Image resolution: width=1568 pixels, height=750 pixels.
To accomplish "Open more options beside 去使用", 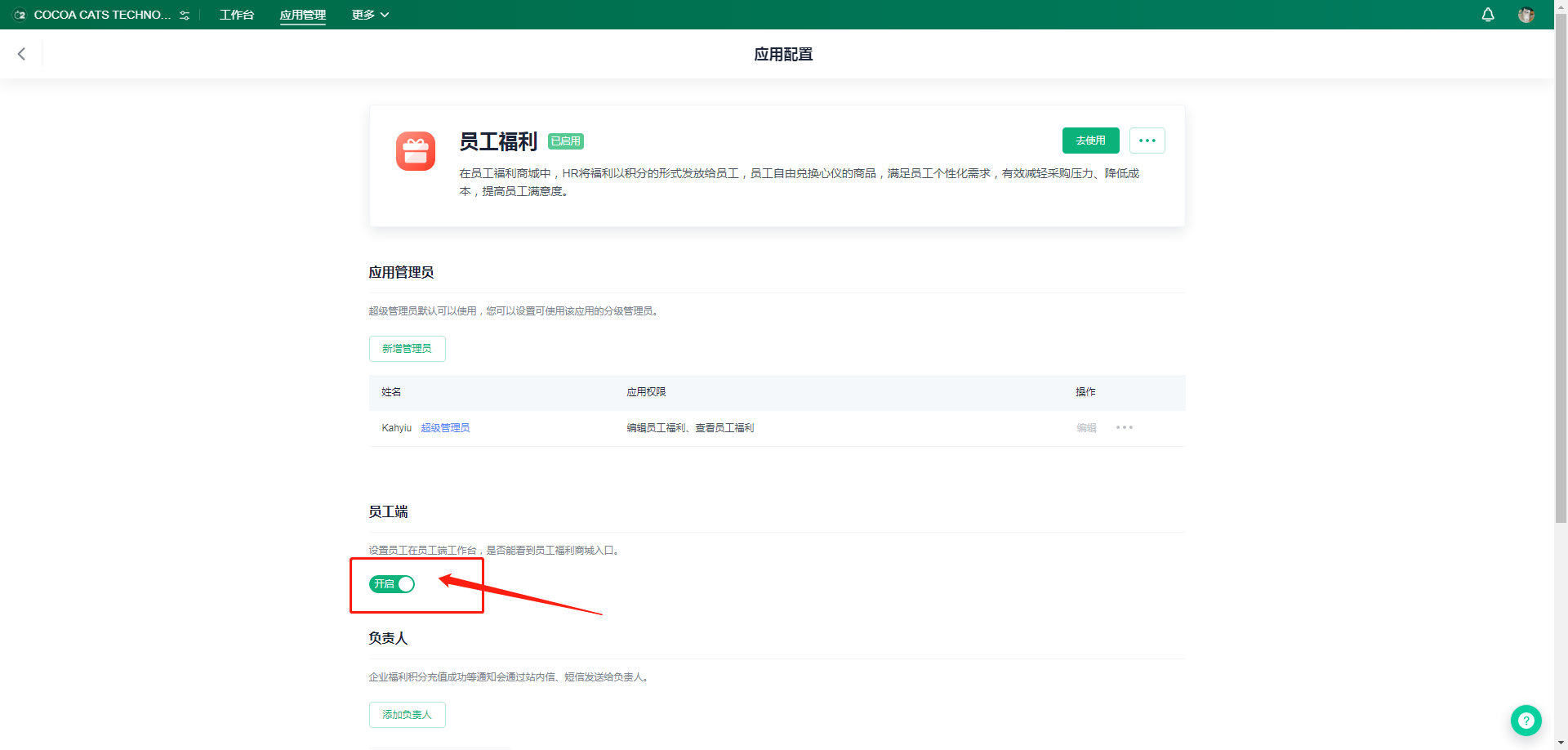I will point(1147,141).
